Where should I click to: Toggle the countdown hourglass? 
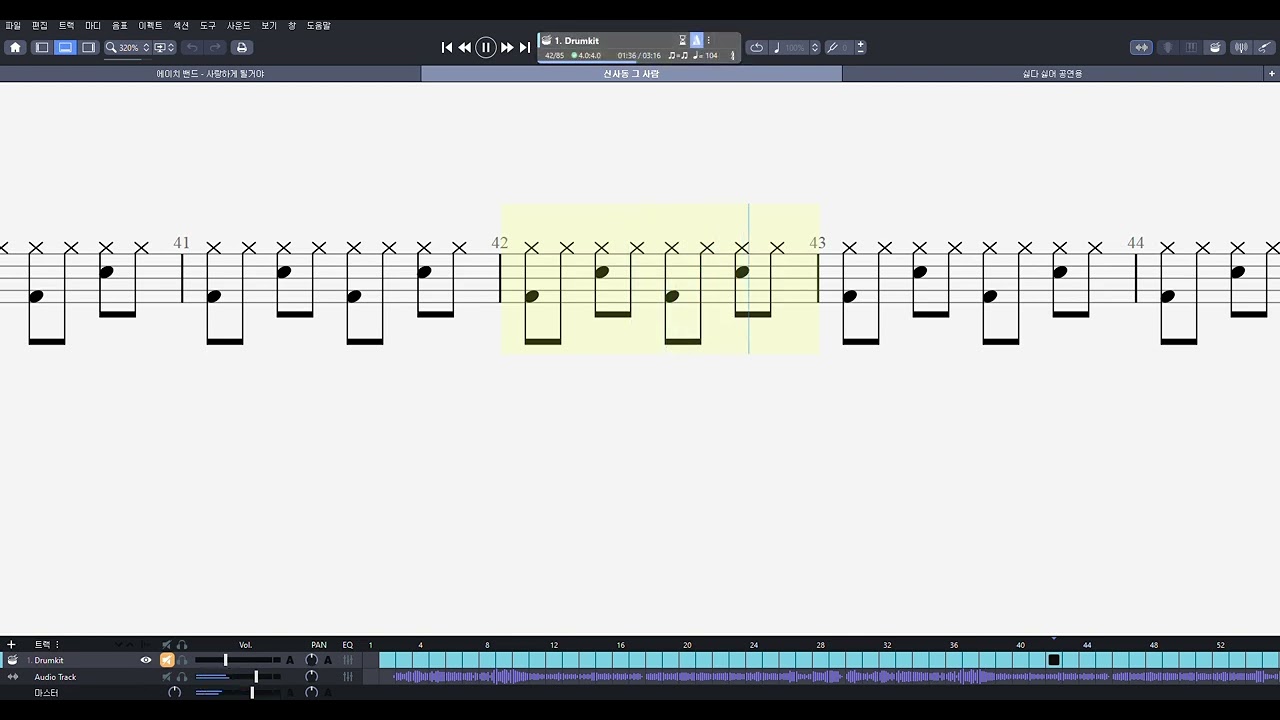683,41
